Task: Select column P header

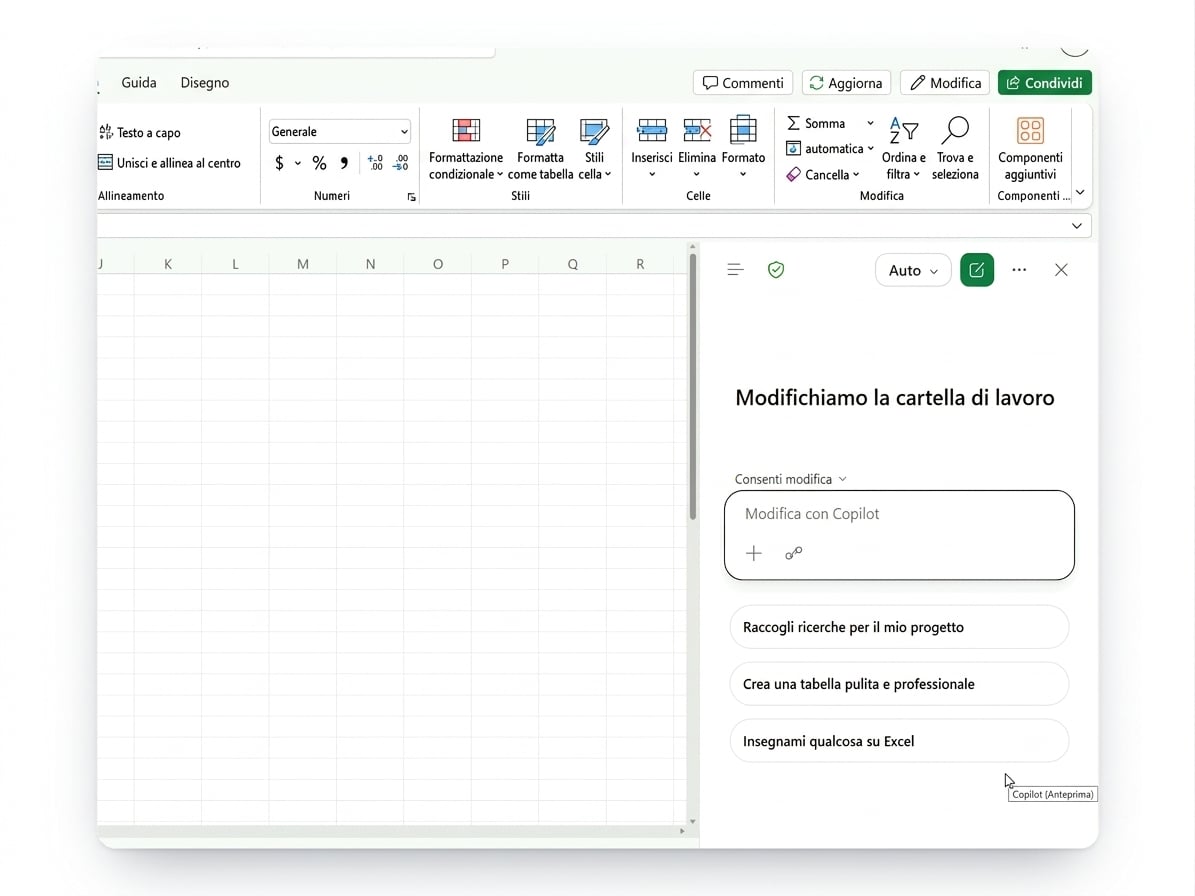Action: pos(505,264)
